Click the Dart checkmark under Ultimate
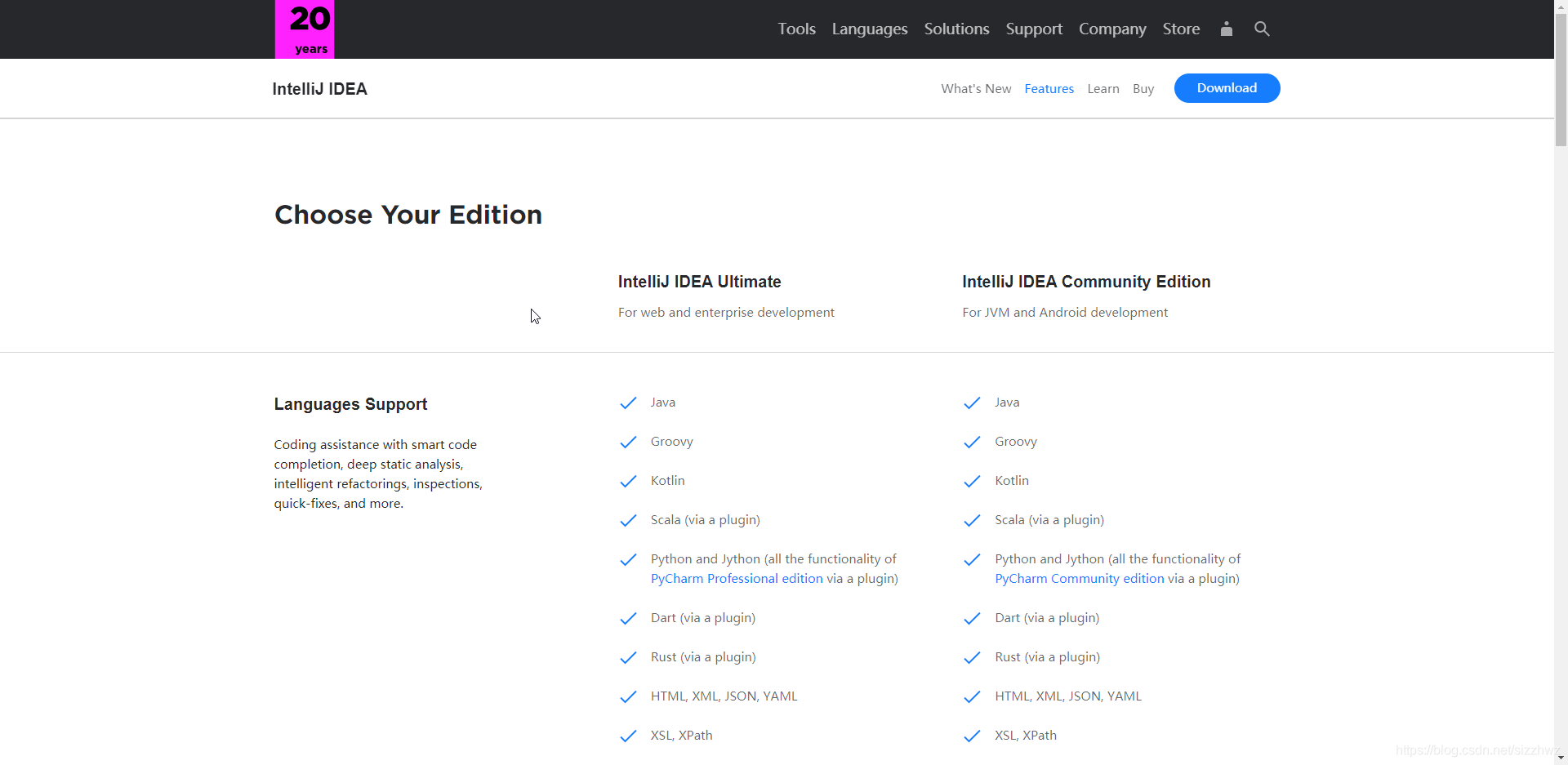This screenshot has width=1568, height=765. coord(628,618)
